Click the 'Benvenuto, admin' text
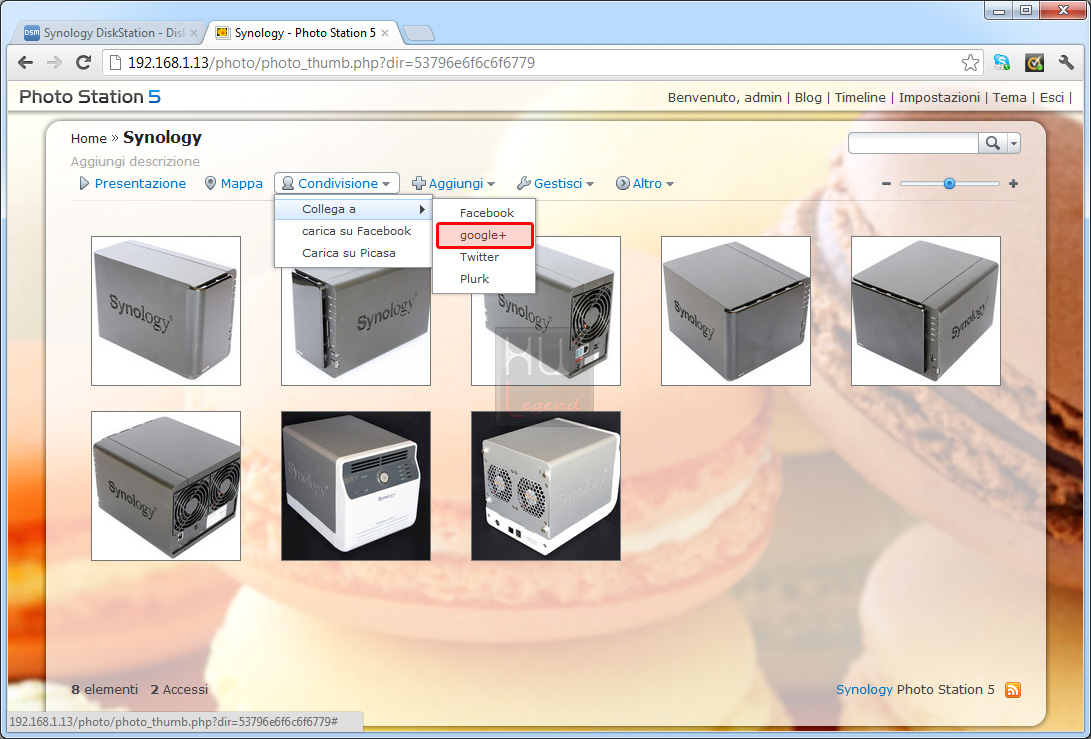Screen dimensions: 1091x739 724,97
